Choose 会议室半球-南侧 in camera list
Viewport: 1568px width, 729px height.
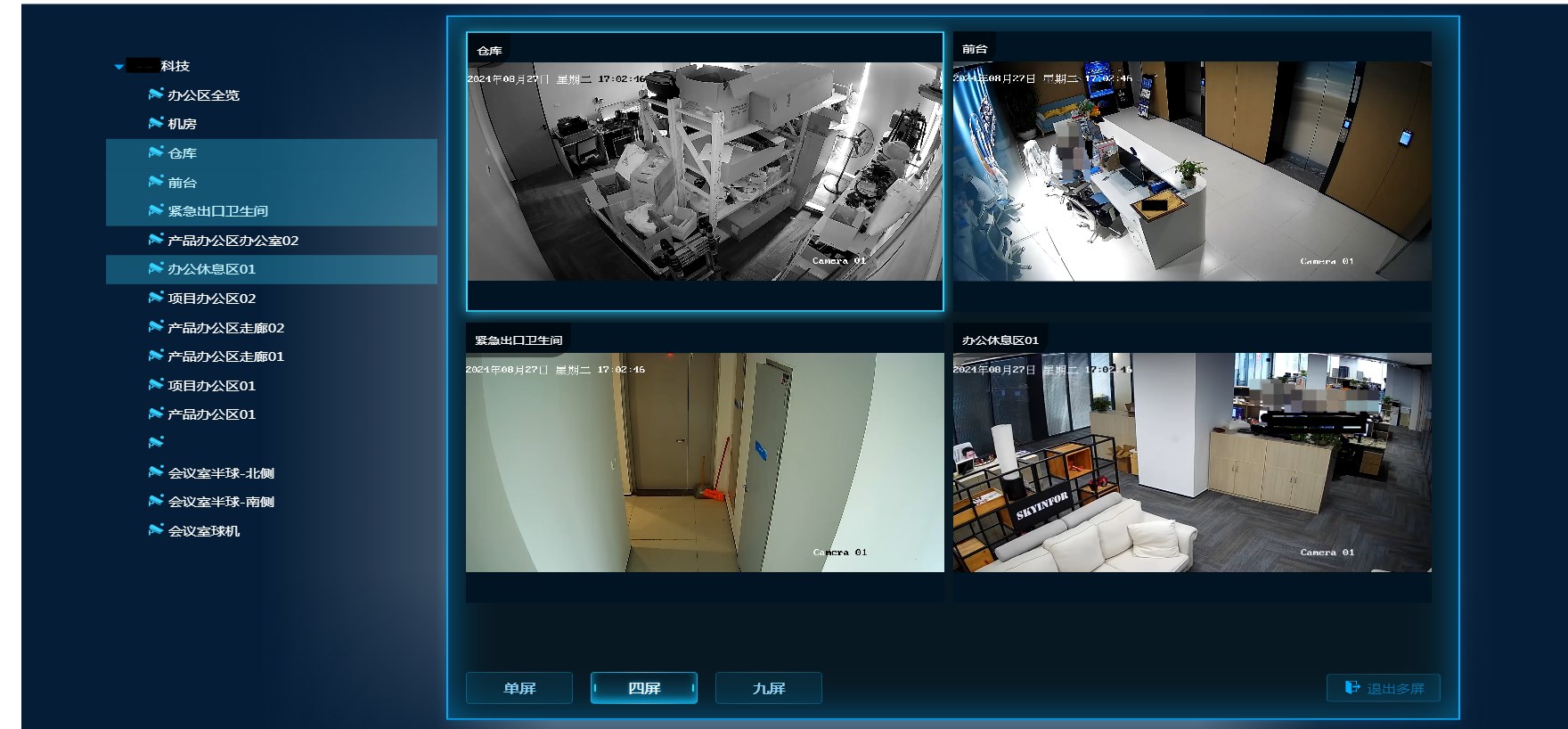tap(221, 502)
